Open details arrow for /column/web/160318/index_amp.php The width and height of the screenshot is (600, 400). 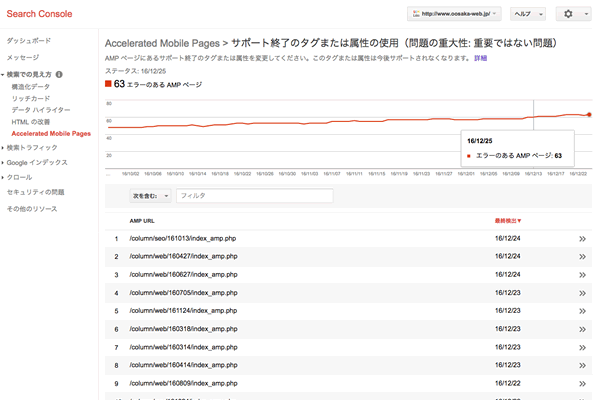pos(582,329)
